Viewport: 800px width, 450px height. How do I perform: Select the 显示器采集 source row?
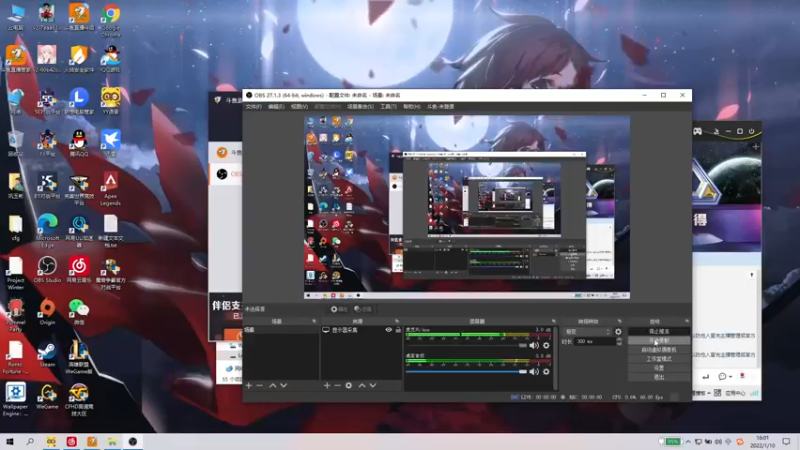click(361, 330)
